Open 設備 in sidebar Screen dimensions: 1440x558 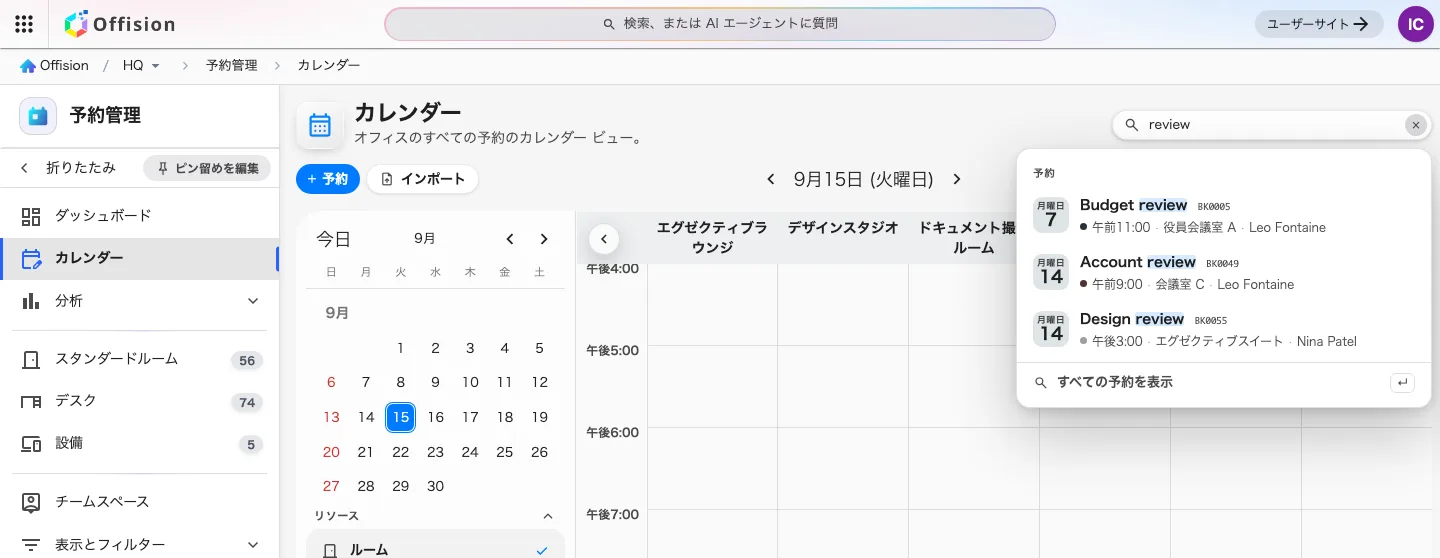point(140,443)
